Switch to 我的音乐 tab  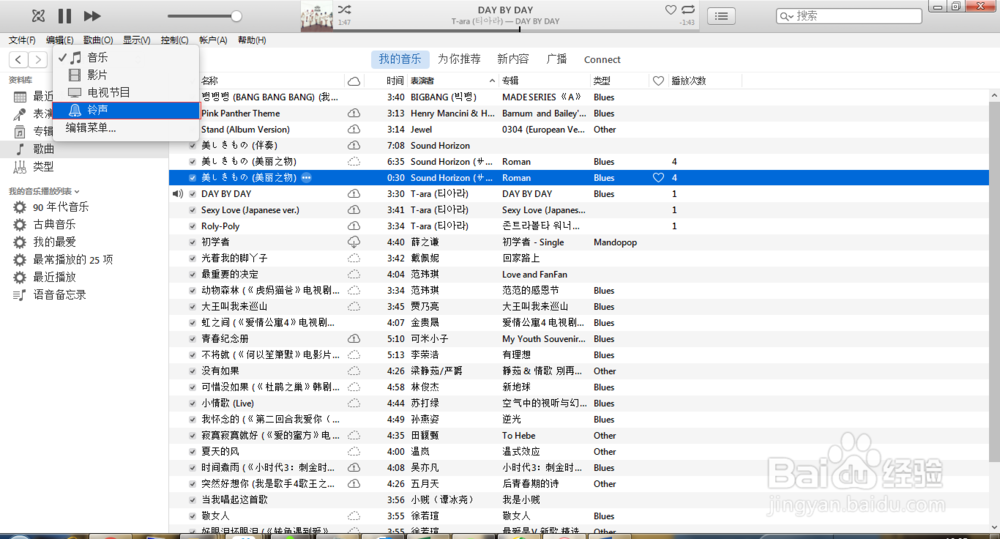400,59
